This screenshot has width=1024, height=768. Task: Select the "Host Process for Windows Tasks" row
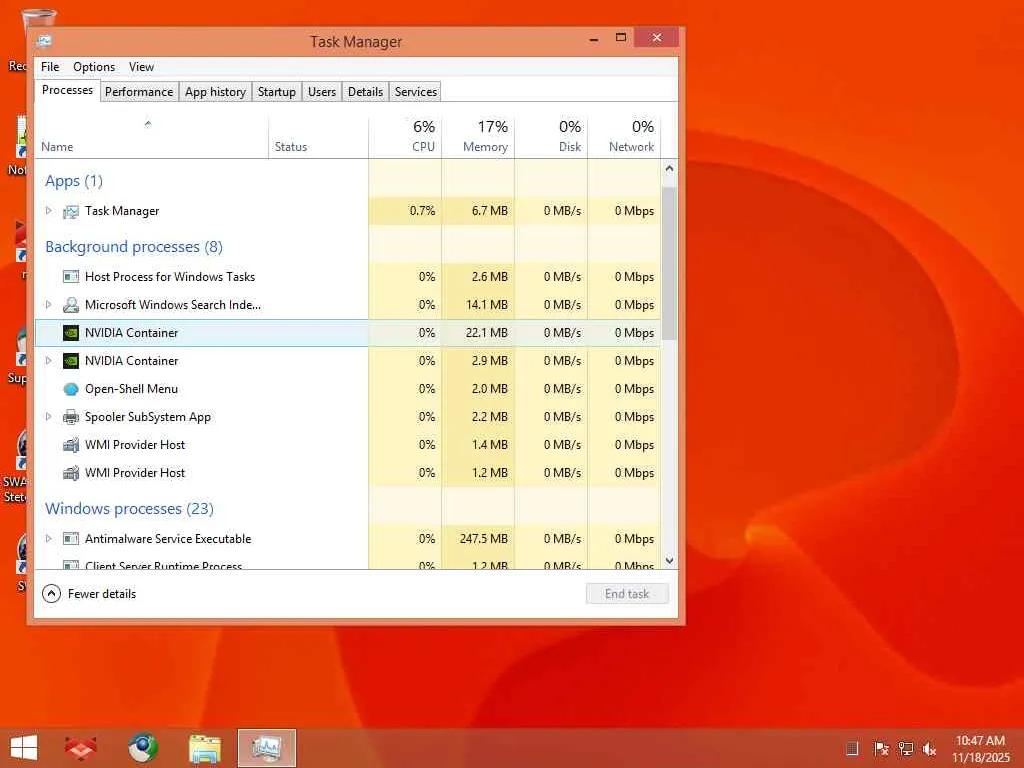(x=347, y=277)
